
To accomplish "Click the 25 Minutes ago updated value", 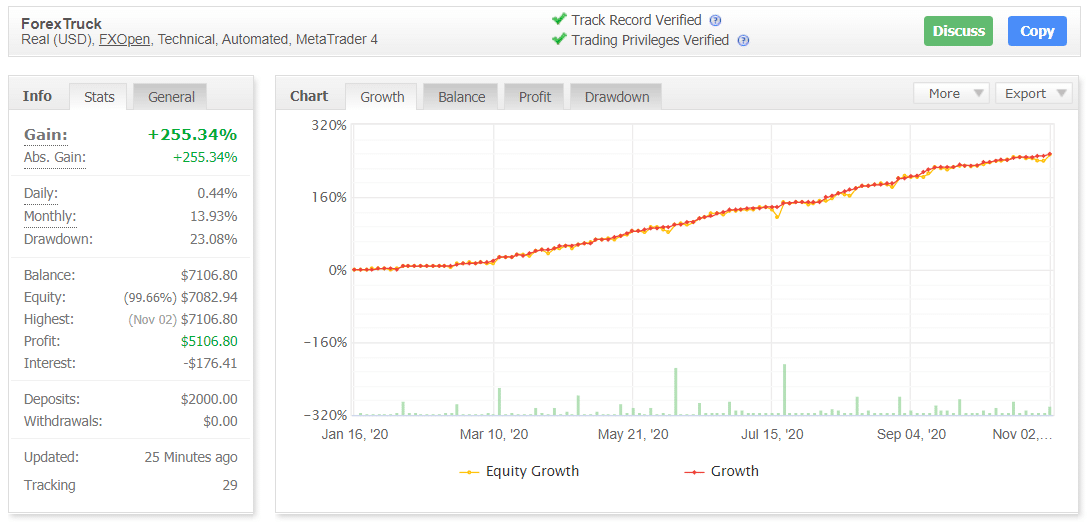I will pyautogui.click(x=191, y=458).
